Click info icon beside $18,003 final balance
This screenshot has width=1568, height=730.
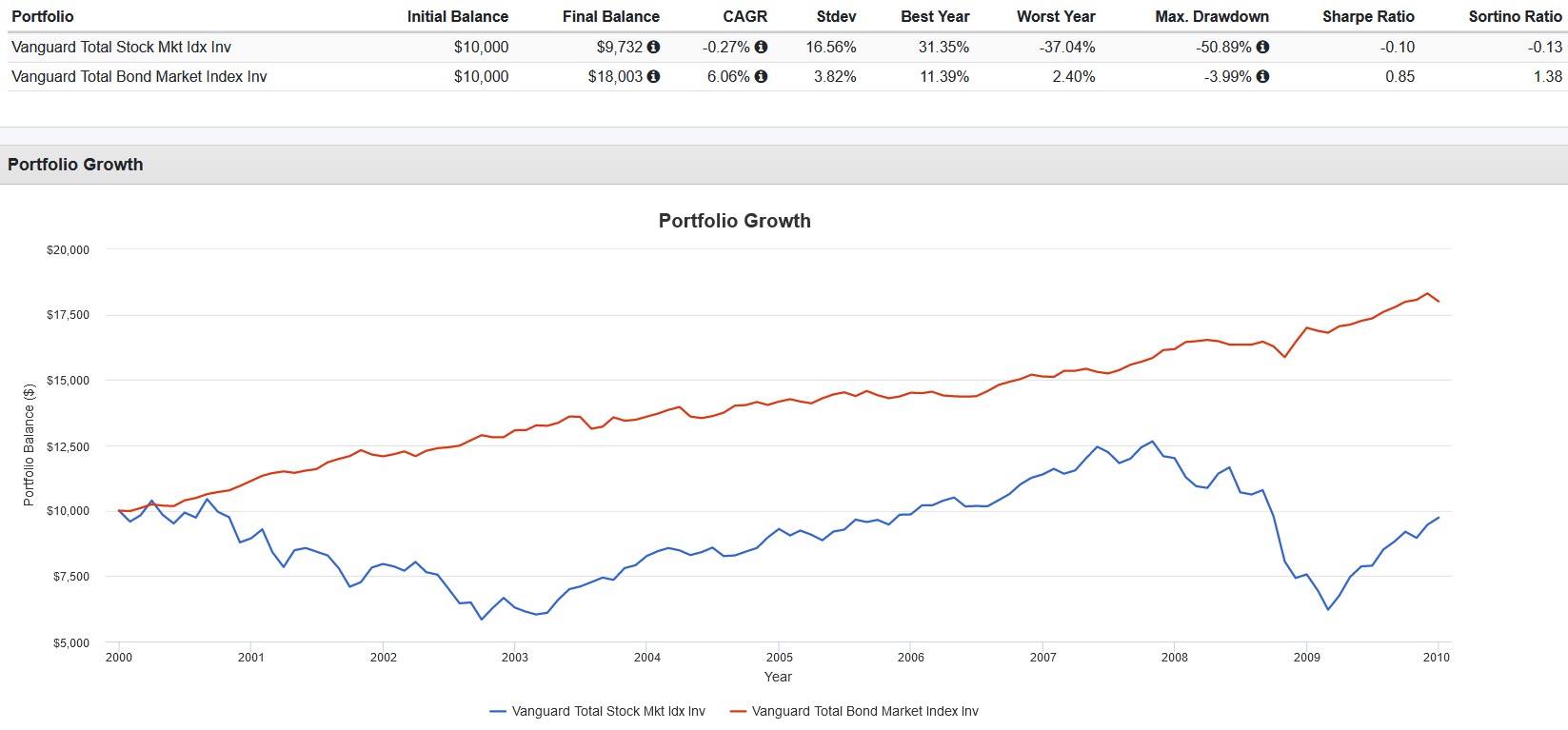click(x=653, y=76)
